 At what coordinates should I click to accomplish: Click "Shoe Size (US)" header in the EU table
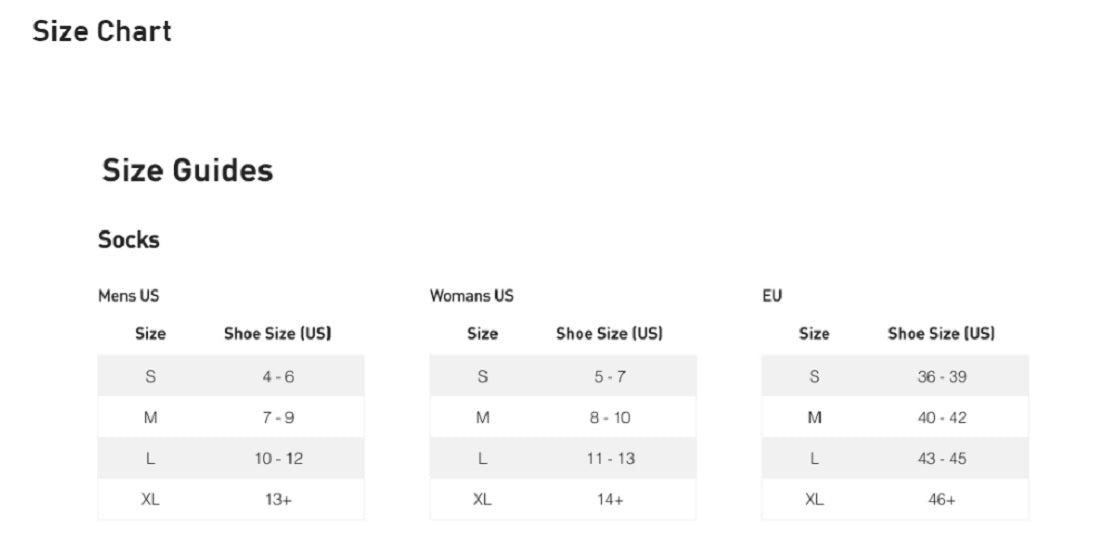pyautogui.click(x=941, y=334)
